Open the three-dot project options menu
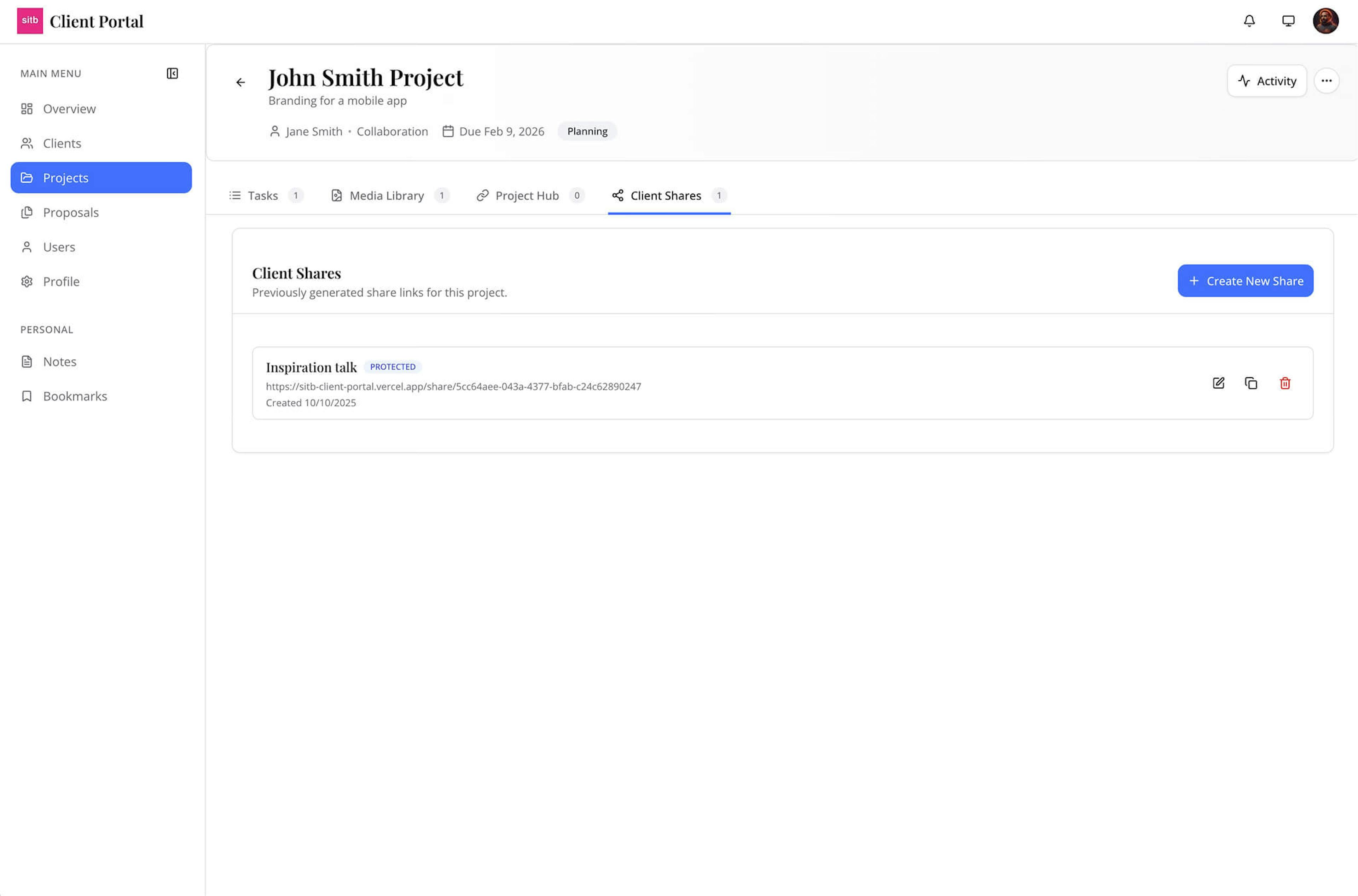 pos(1327,81)
